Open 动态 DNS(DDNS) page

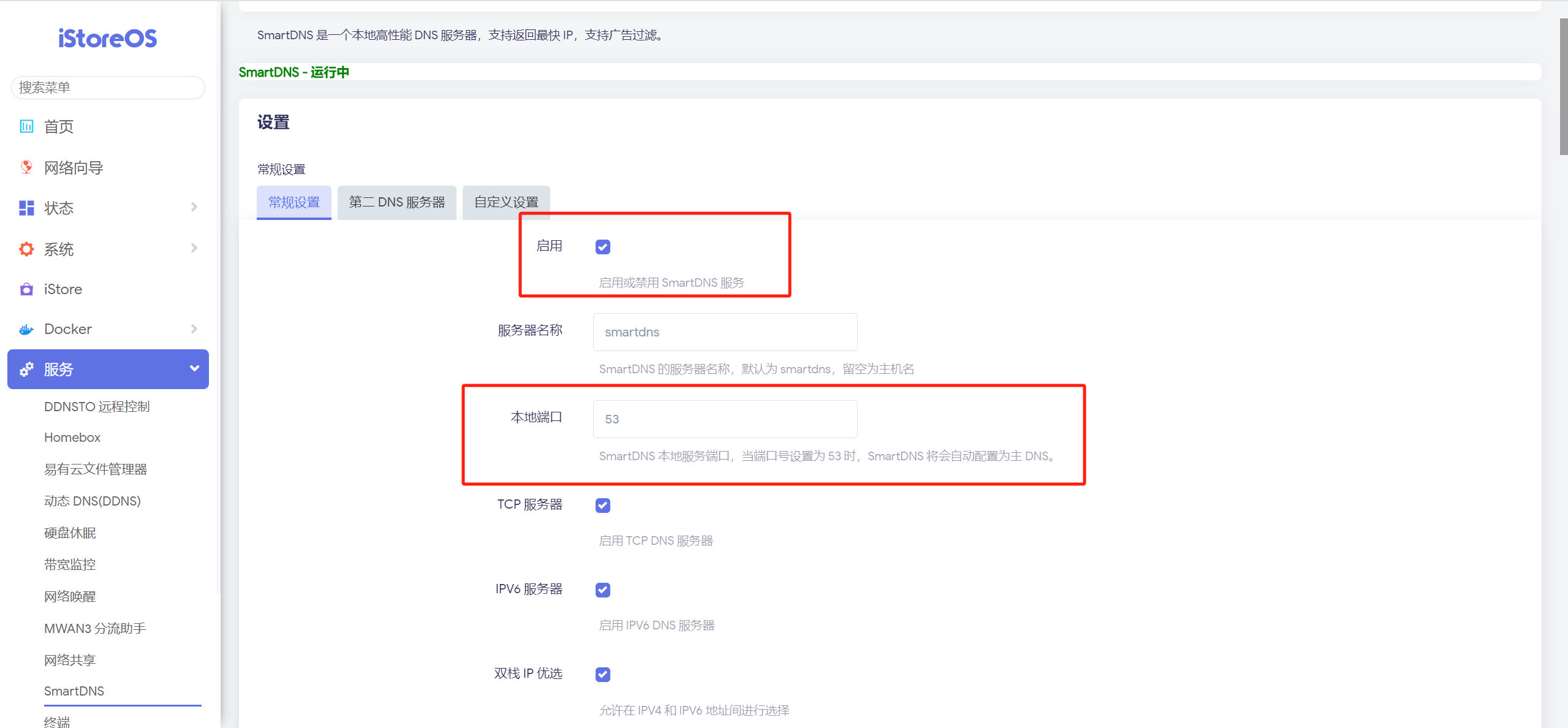click(x=93, y=501)
